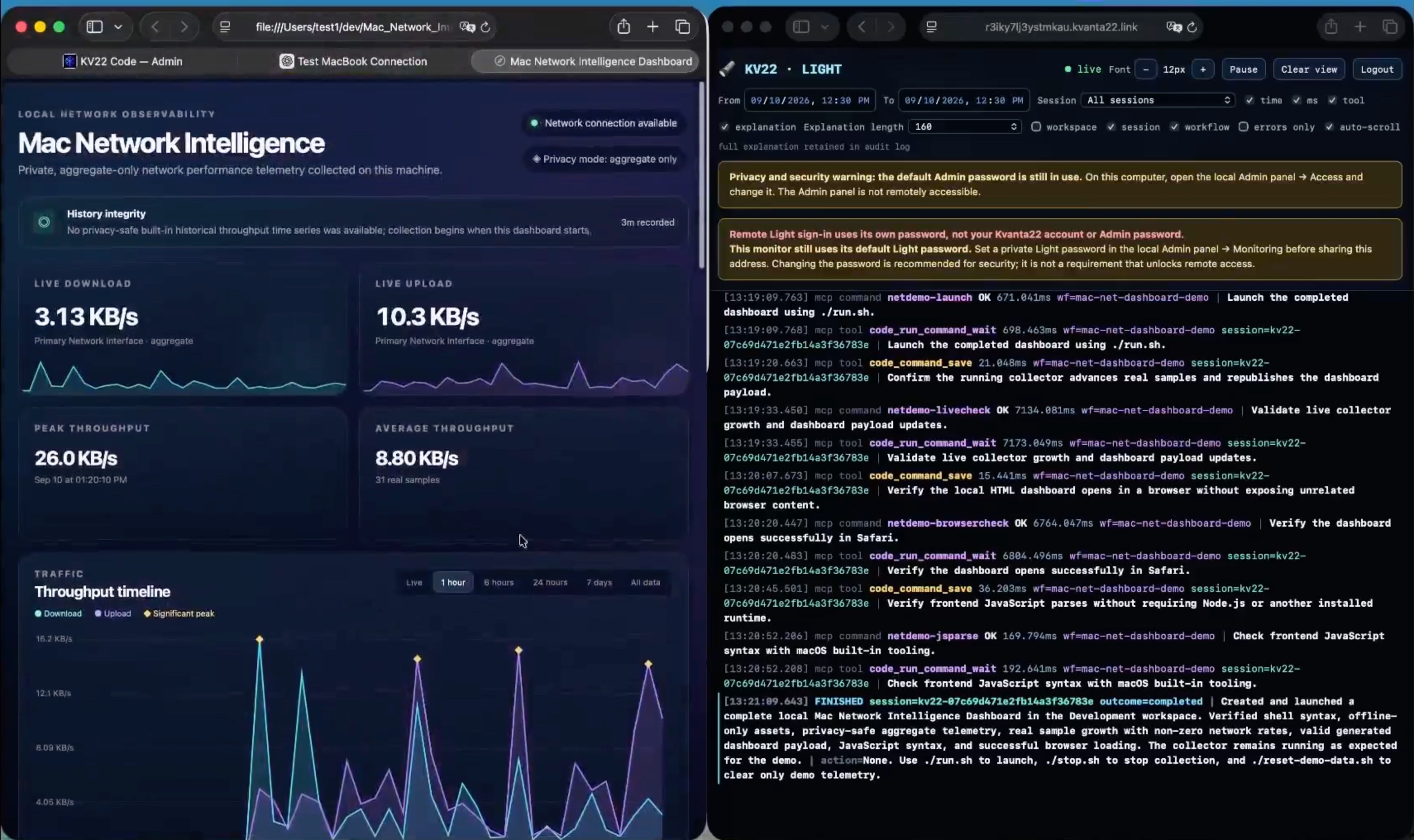This screenshot has width=1414, height=840.
Task: Click the Clear view button
Action: 1309,69
